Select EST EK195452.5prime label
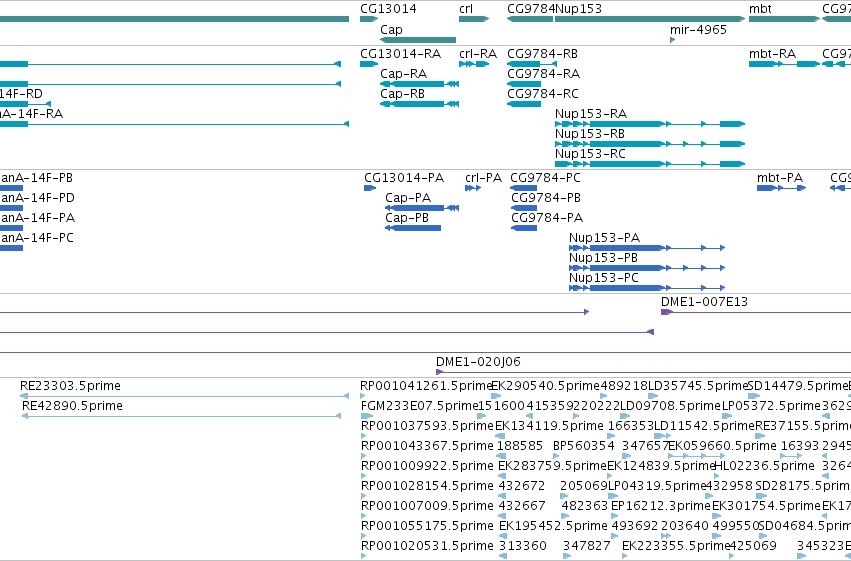Image resolution: width=851 pixels, height=561 pixels. pos(553,526)
